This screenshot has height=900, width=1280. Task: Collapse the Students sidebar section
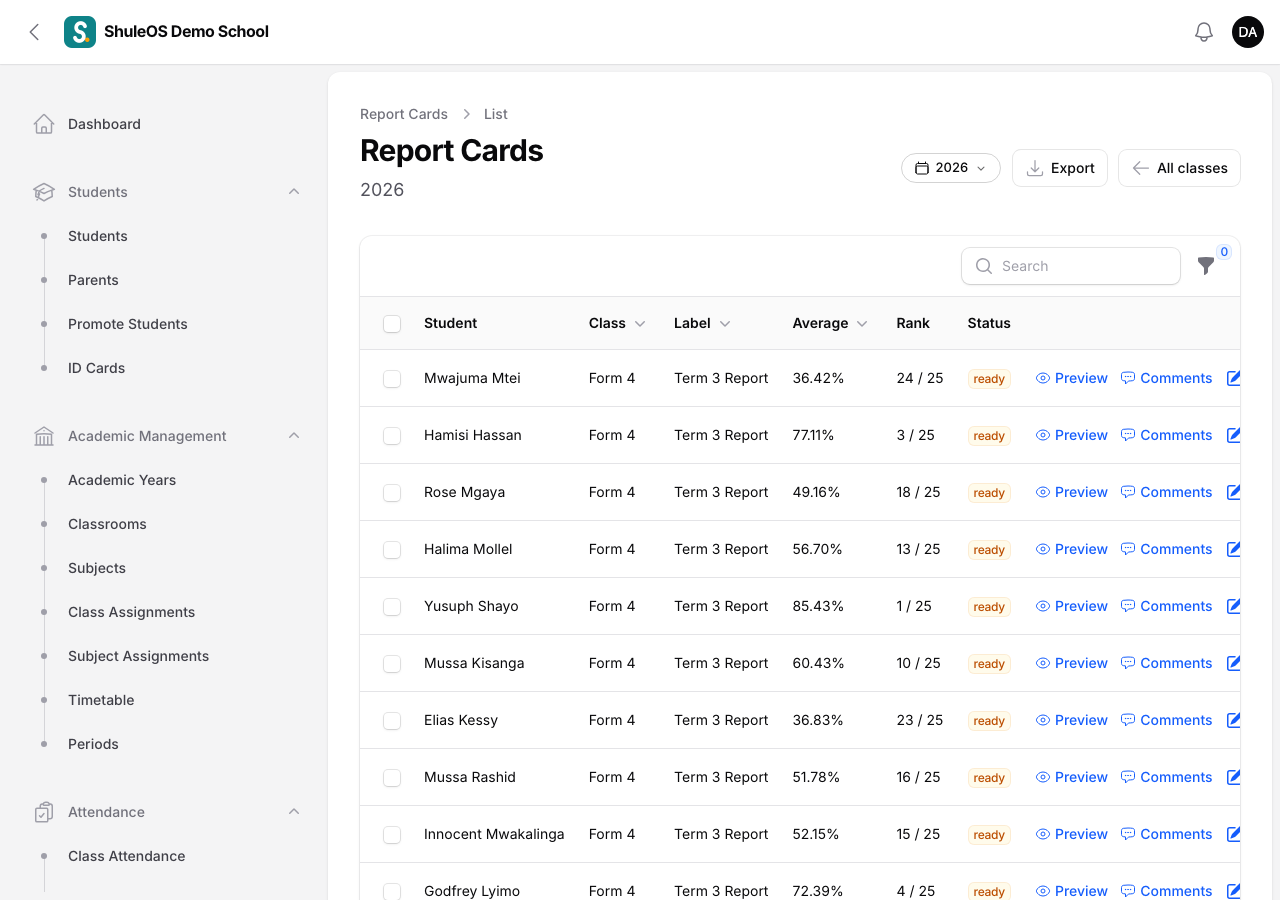[x=294, y=192]
